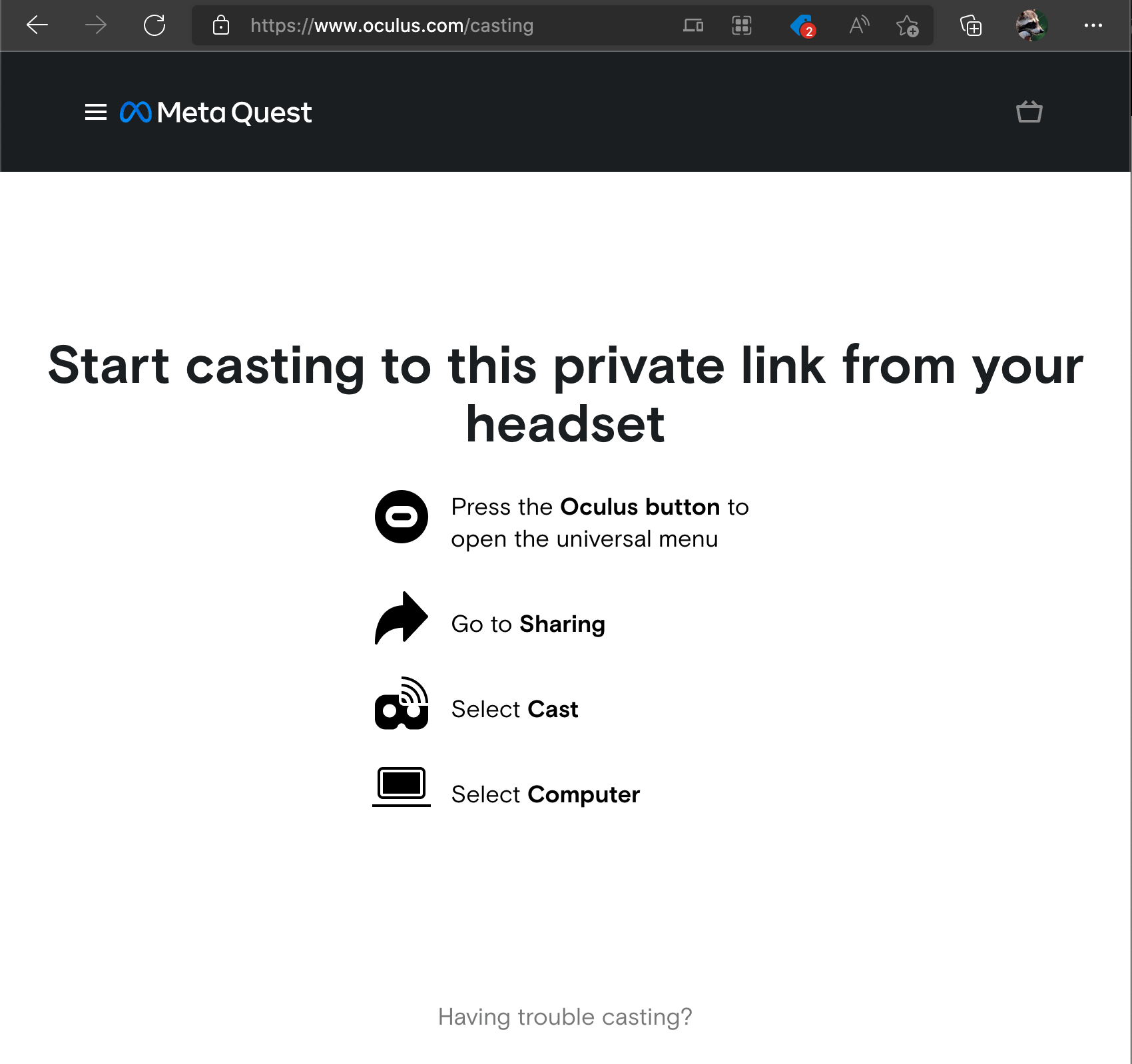Activate the Read Aloud icon
1132x1064 pixels.
[859, 25]
